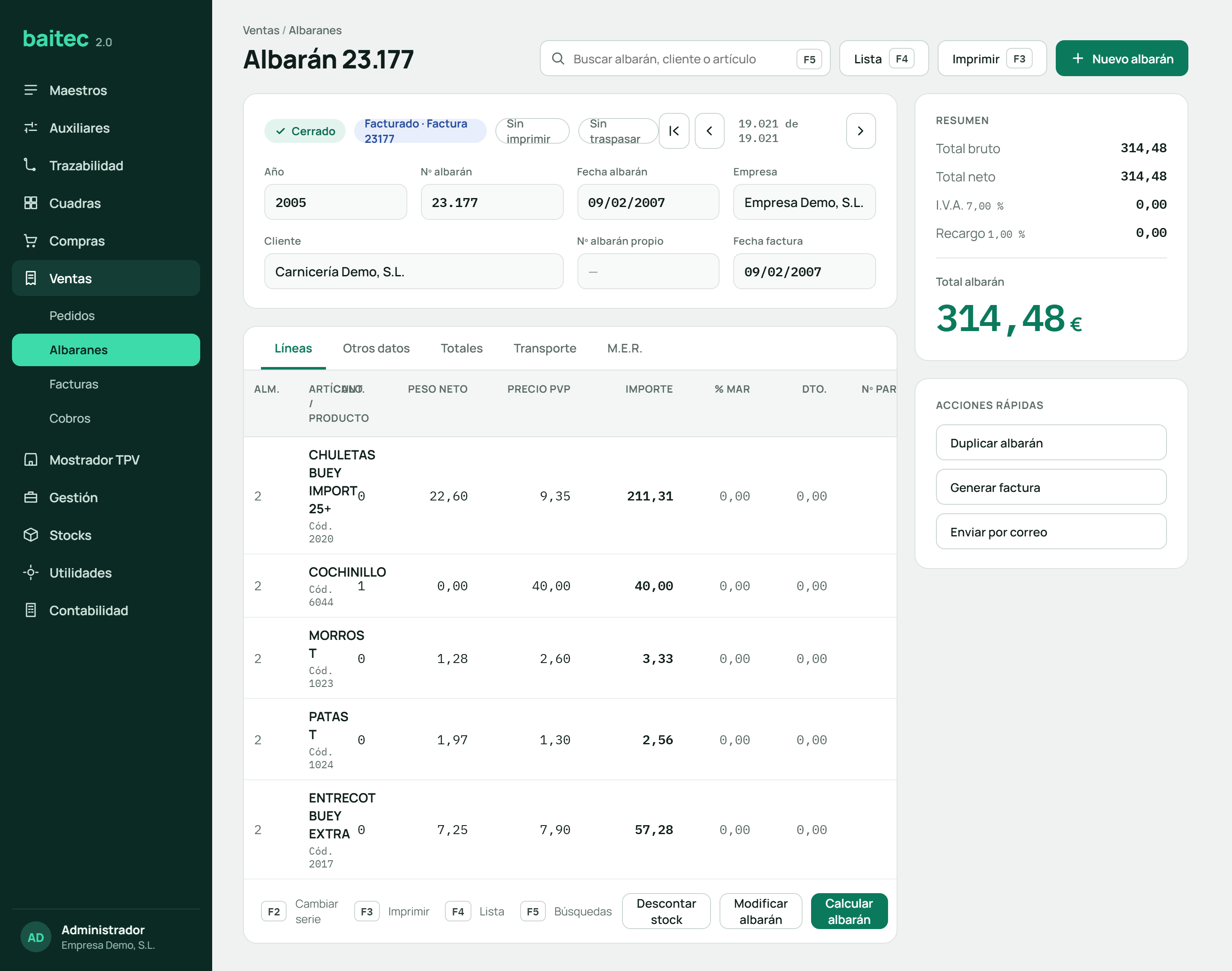Open the Otros datos tab

pyautogui.click(x=376, y=348)
